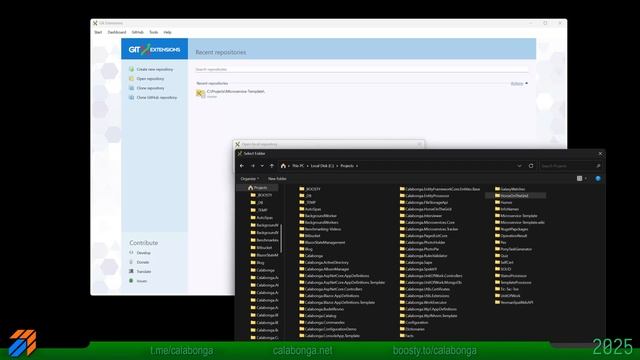Click the Git Extensions logo banner
Viewport: 640px width, 360px height.
pos(154,49)
